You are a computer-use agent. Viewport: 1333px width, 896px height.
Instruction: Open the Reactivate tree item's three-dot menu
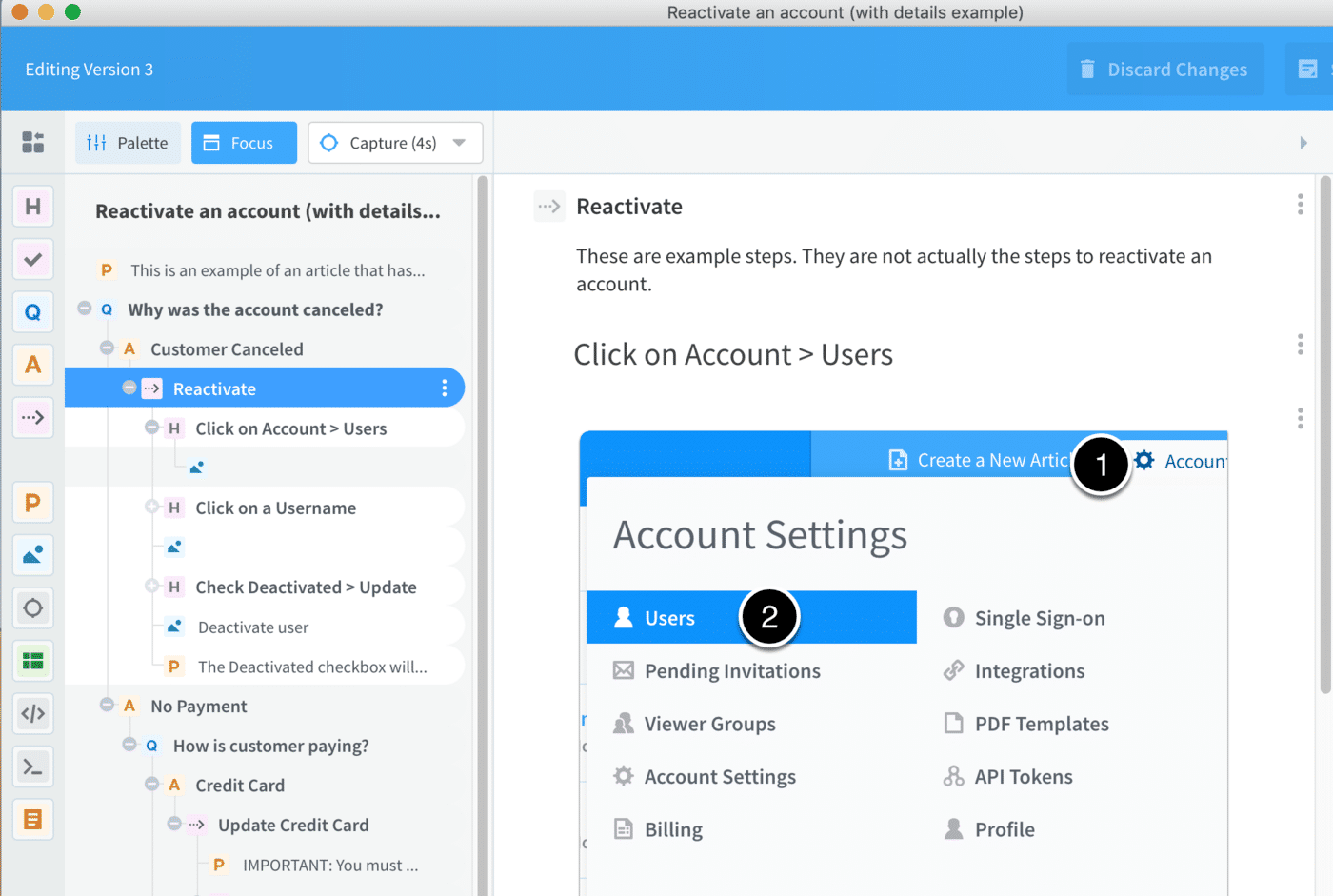point(444,388)
